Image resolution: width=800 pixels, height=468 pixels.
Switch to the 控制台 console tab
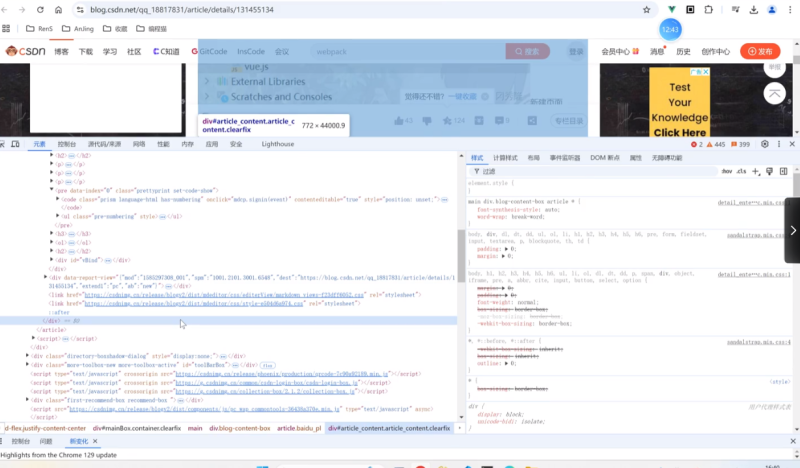tap(66, 144)
